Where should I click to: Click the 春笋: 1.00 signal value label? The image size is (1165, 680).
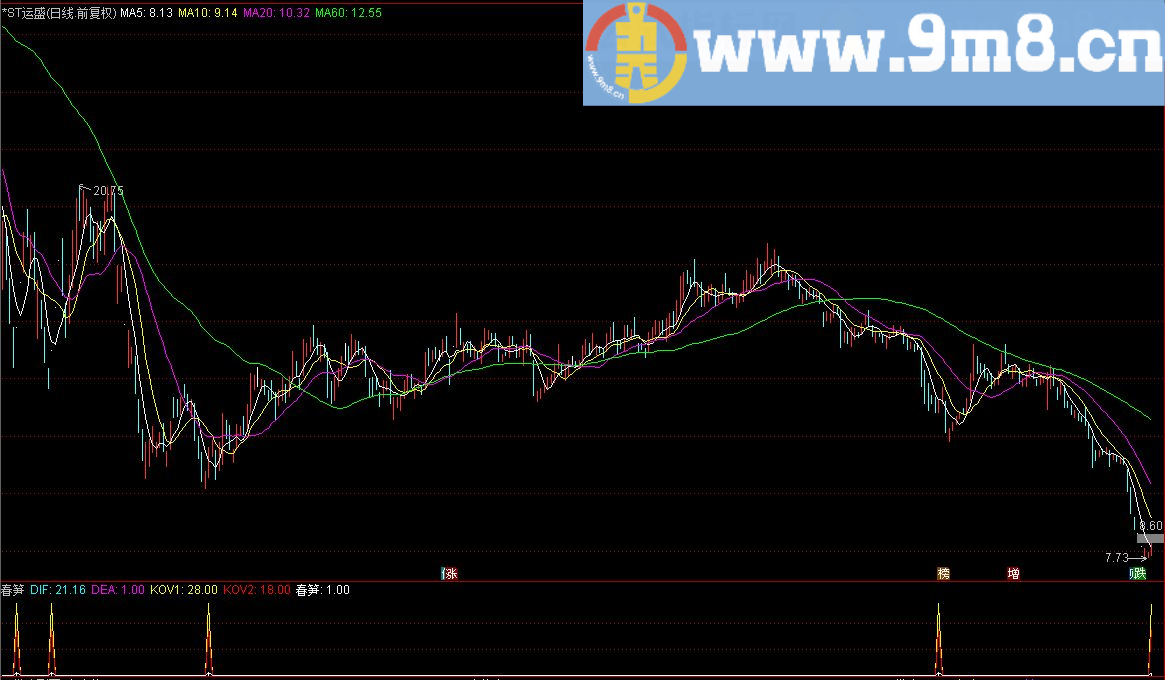pos(322,590)
